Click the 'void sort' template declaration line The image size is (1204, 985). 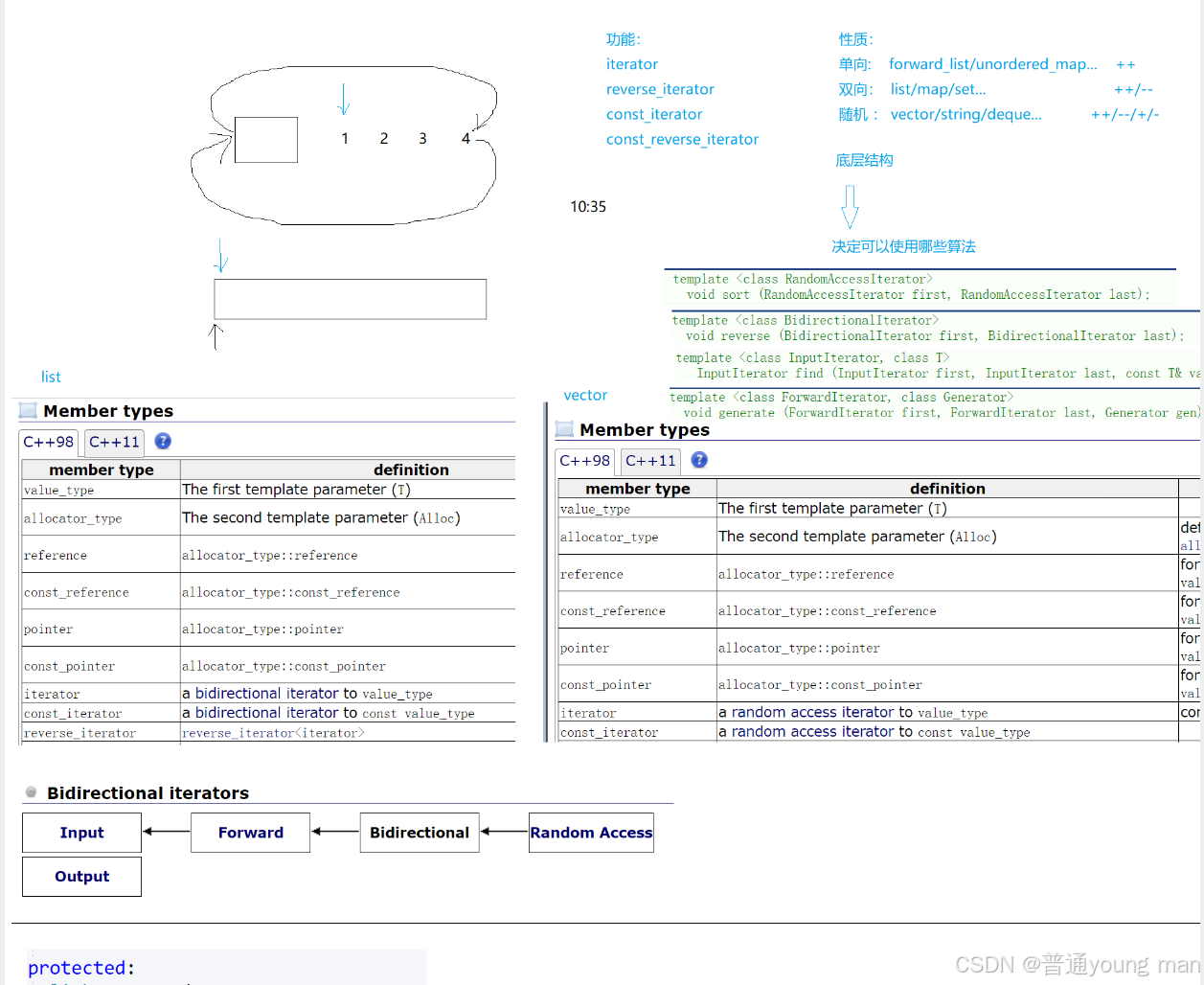coord(918,295)
